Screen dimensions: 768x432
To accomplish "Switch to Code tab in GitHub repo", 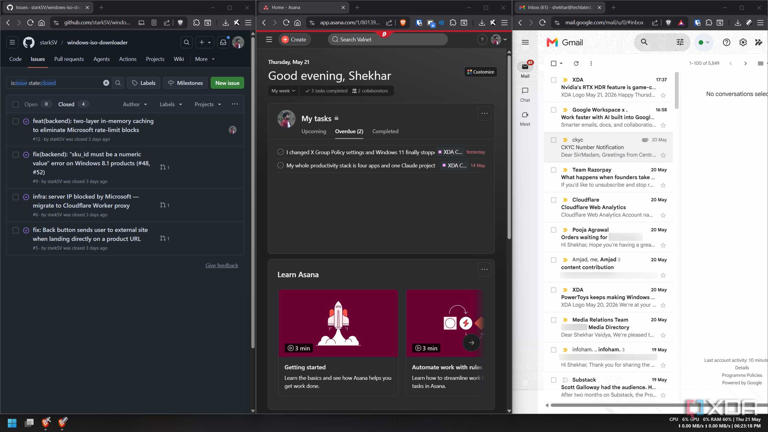I will point(15,59).
